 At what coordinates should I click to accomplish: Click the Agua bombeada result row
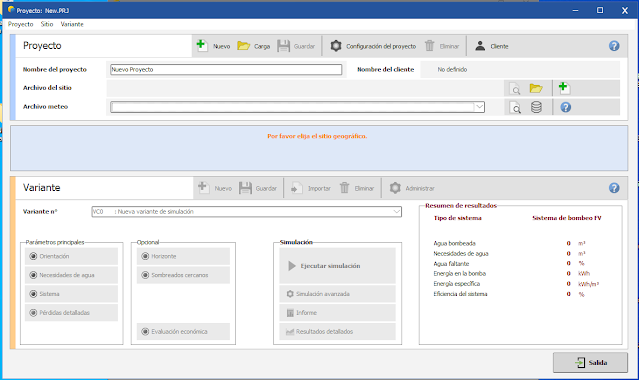(x=509, y=243)
